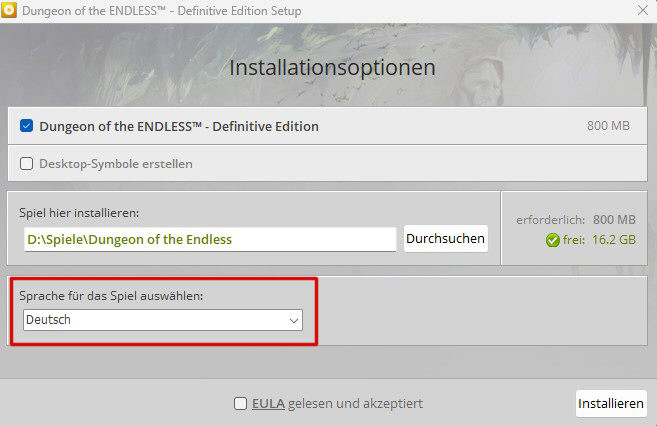Screen dimensions: 657x426
Task: Click the 800 MB component size text
Action: [x=608, y=126]
